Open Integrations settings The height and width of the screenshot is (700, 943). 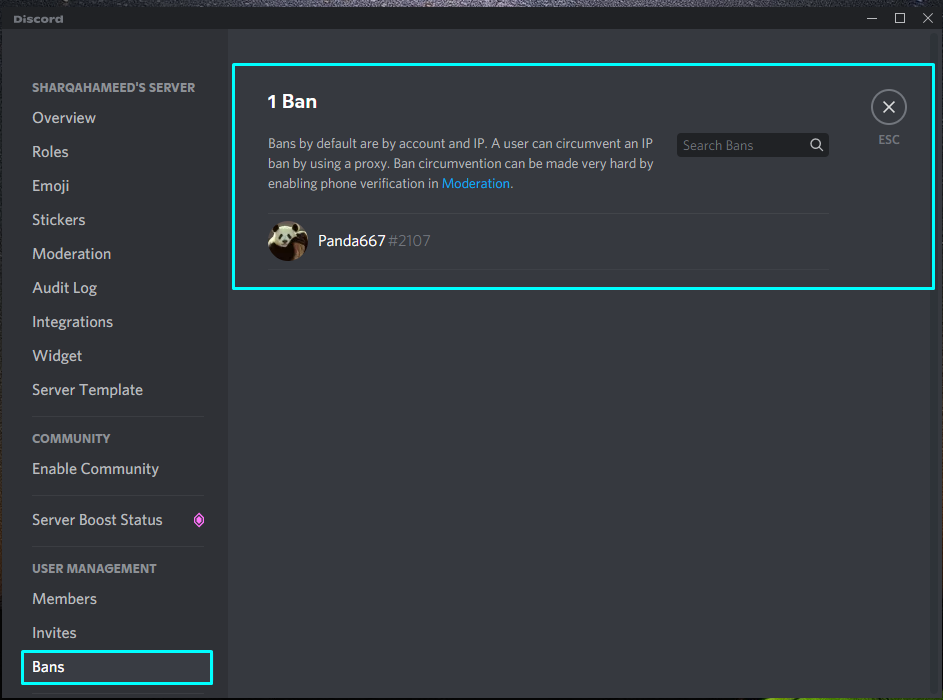pyautogui.click(x=72, y=322)
